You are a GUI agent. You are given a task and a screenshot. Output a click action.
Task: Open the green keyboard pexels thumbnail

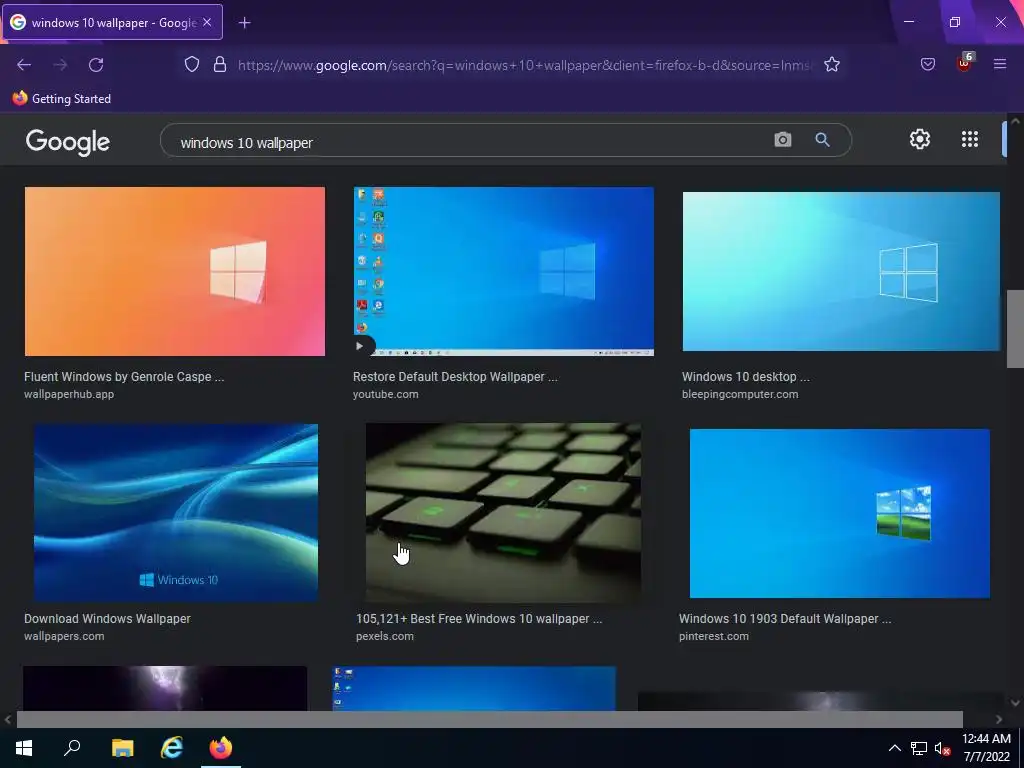pyautogui.click(x=504, y=513)
